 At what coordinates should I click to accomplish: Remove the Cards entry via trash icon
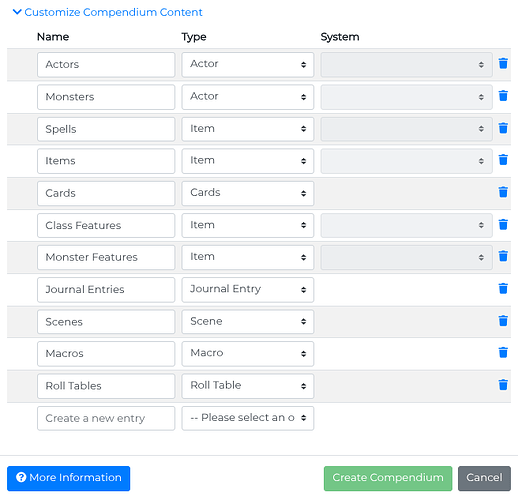[x=503, y=192]
